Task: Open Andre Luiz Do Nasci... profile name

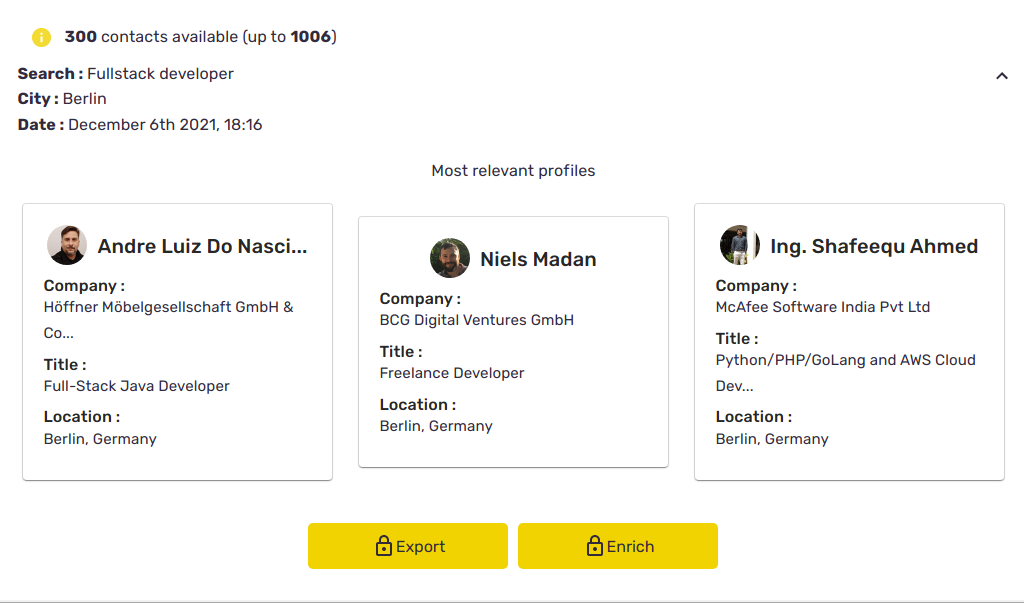Action: (202, 246)
